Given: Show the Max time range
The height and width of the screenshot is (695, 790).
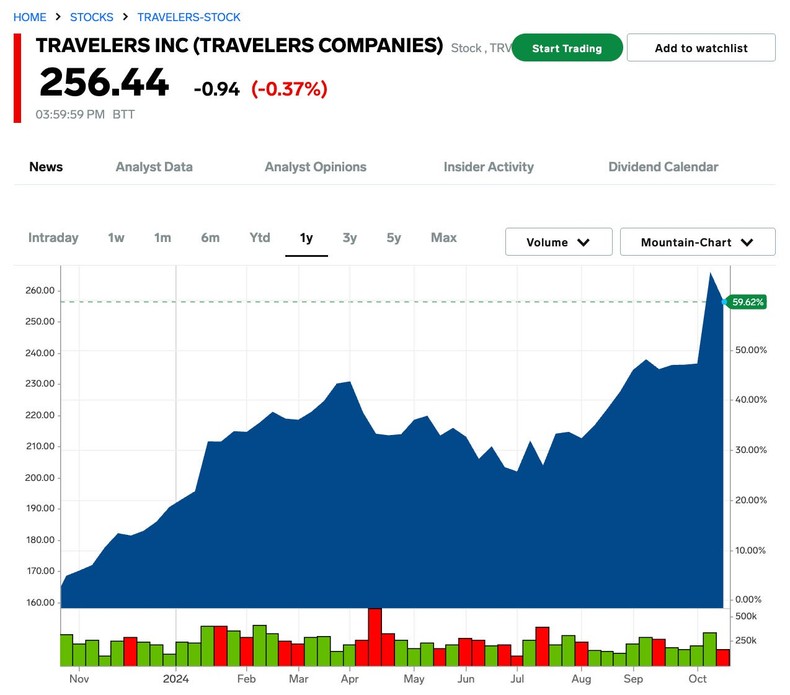Looking at the screenshot, I should tap(443, 238).
